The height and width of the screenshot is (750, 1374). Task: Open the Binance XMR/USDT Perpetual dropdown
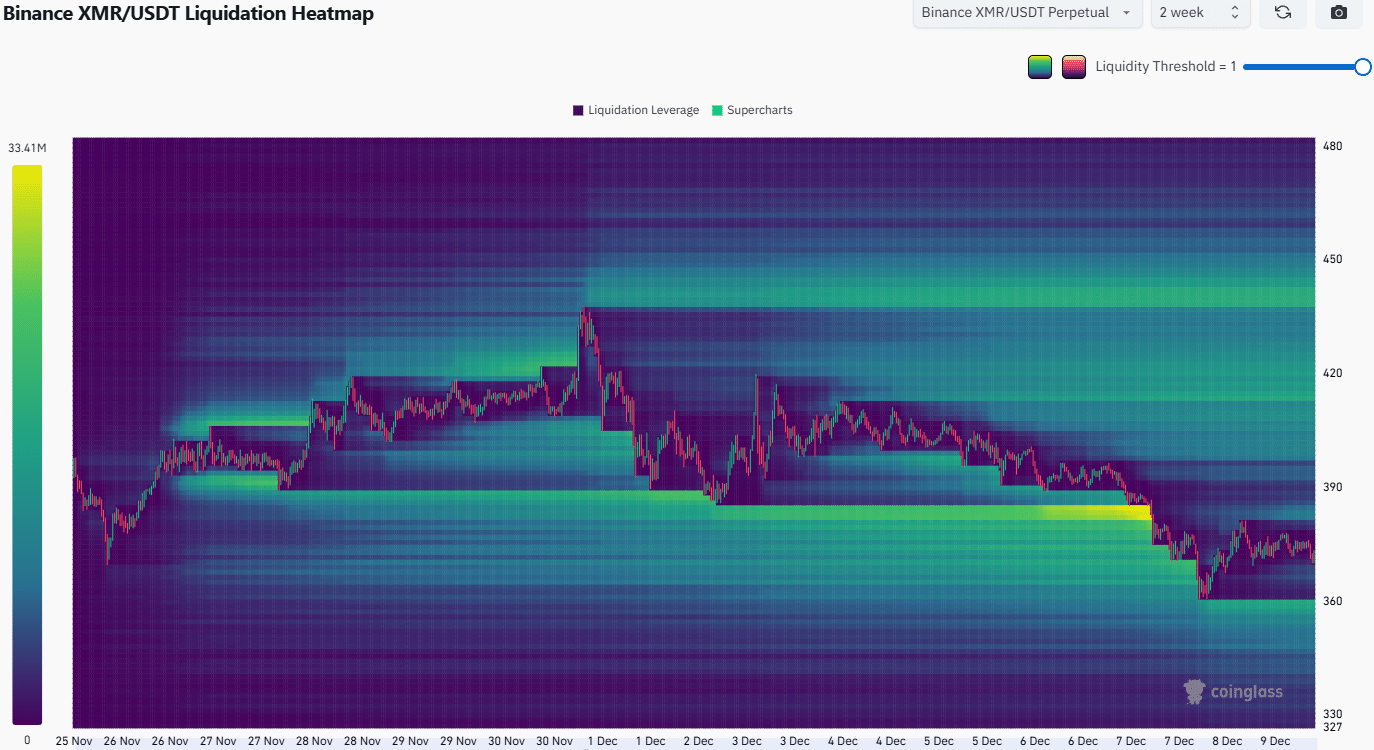1027,13
